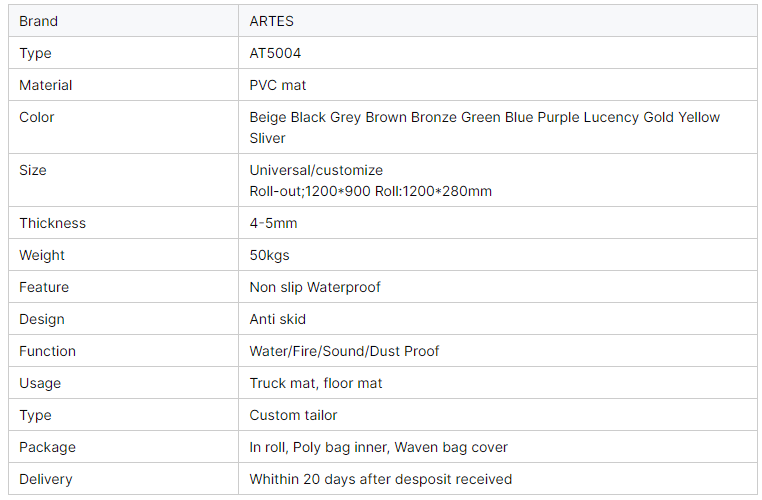Click the Usage row label
This screenshot has height=500, width=762.
click(x=40, y=383)
